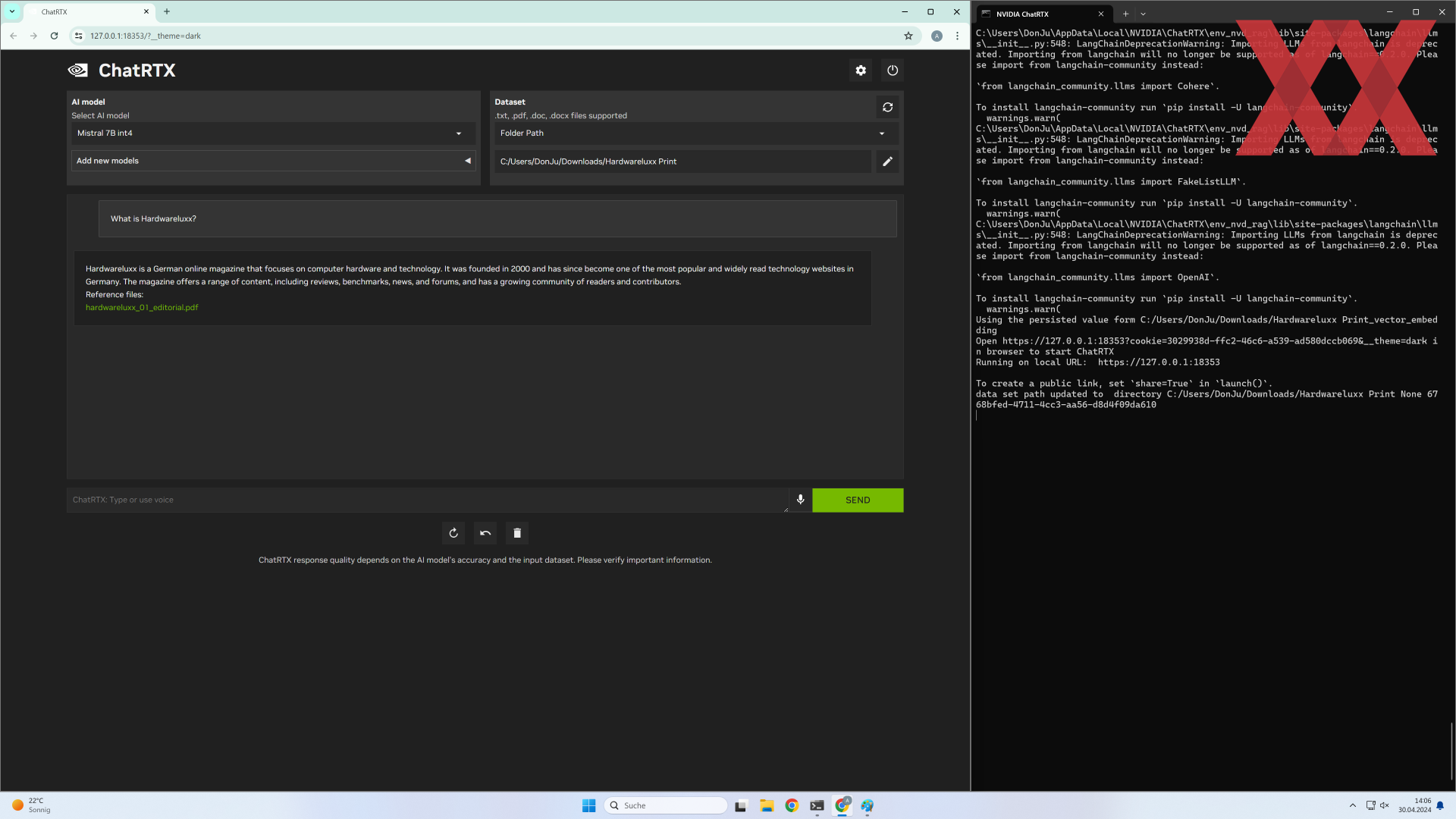Open Chrome profile avatar
This screenshot has width=1456, height=819.
tap(937, 36)
